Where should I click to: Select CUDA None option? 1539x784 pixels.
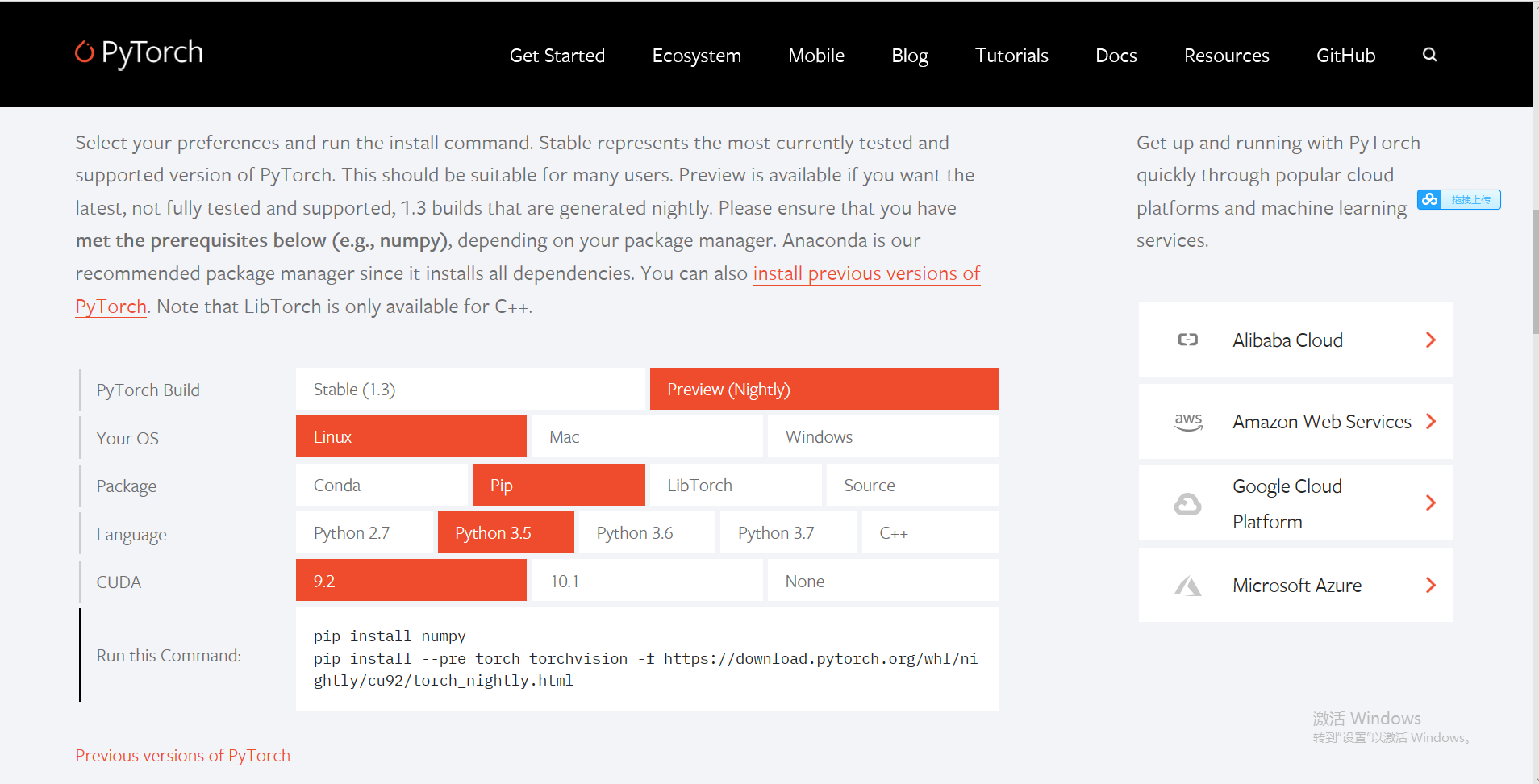click(x=882, y=580)
